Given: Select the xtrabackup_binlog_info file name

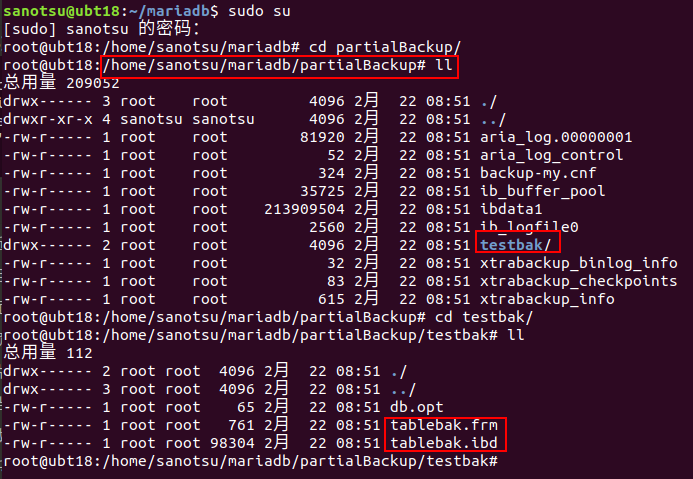Looking at the screenshot, I should coord(578,263).
